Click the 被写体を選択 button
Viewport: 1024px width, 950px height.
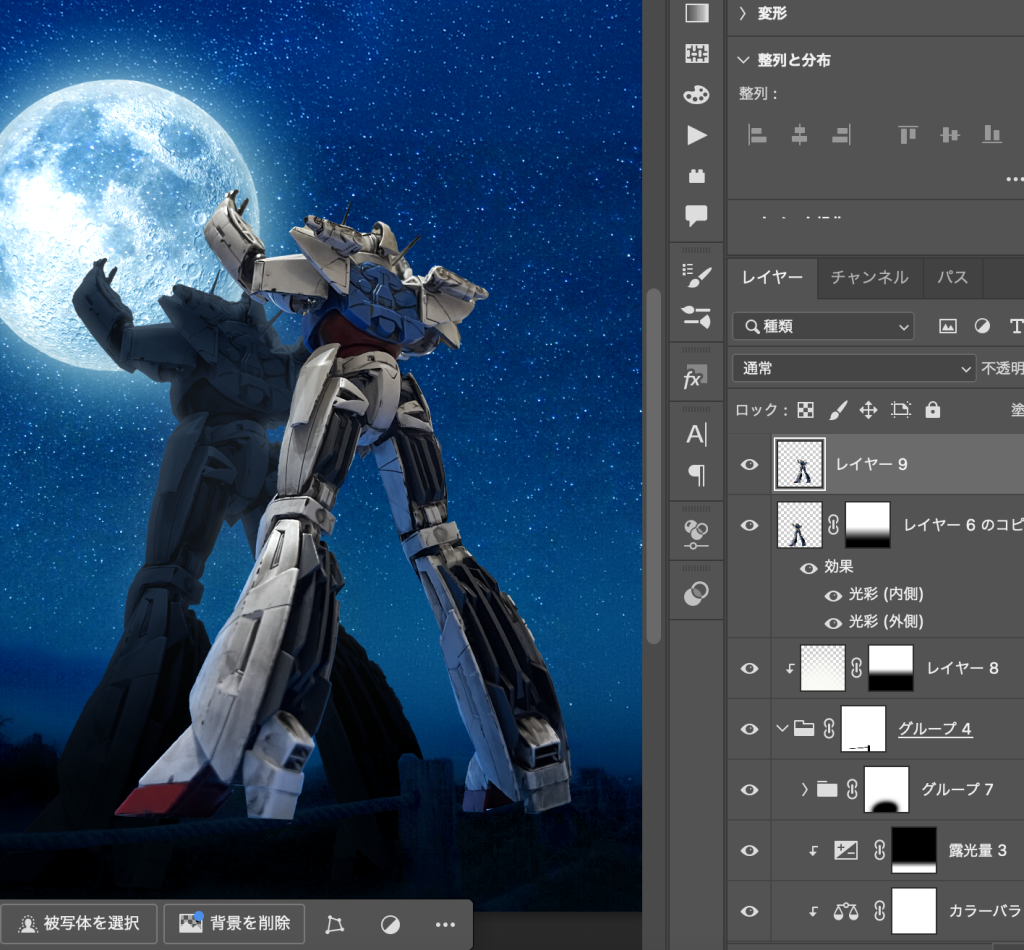pyautogui.click(x=79, y=923)
